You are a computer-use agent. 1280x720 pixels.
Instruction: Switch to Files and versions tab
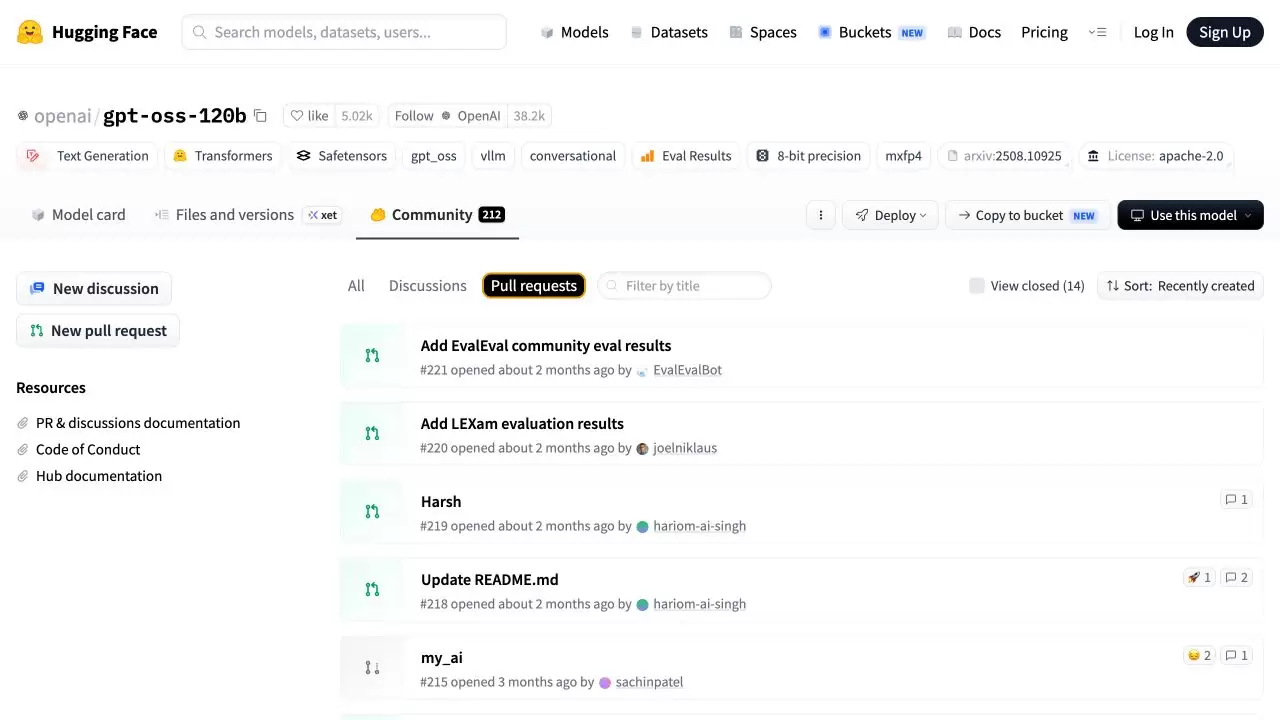click(247, 215)
